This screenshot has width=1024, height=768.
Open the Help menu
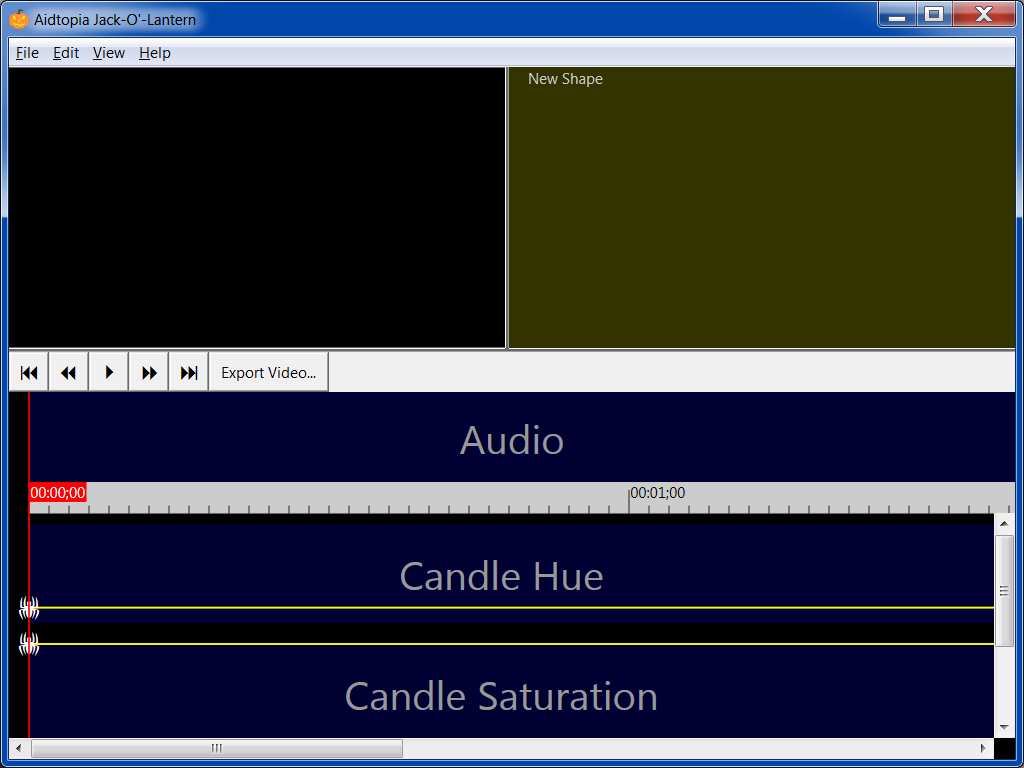(155, 53)
